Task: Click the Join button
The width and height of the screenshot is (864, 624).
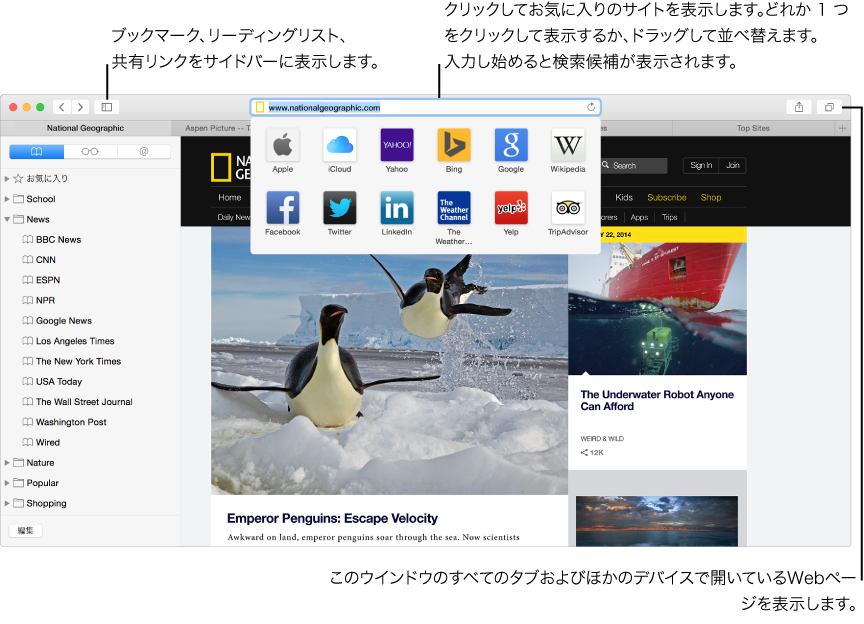Action: [732, 165]
